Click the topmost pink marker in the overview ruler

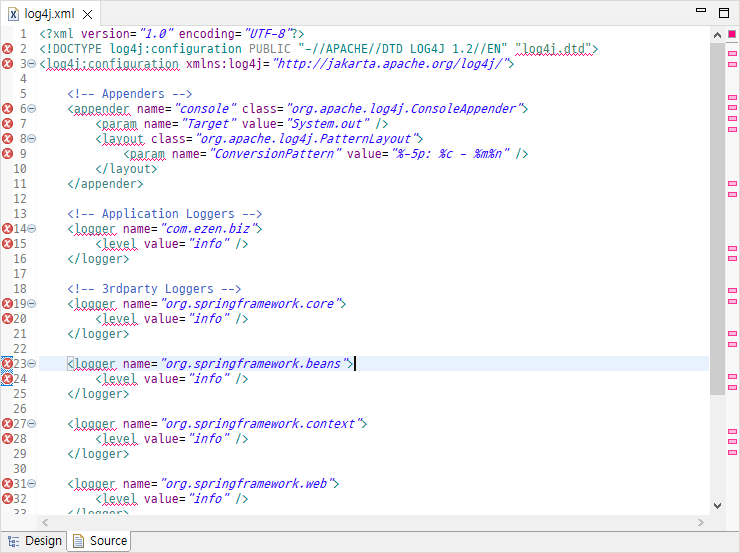coord(732,54)
